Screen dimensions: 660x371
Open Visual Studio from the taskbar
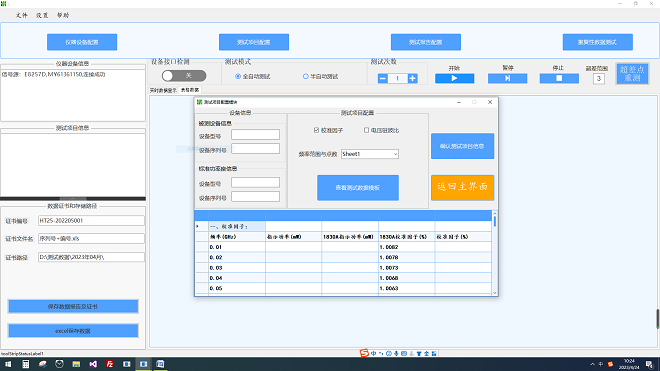click(x=93, y=364)
